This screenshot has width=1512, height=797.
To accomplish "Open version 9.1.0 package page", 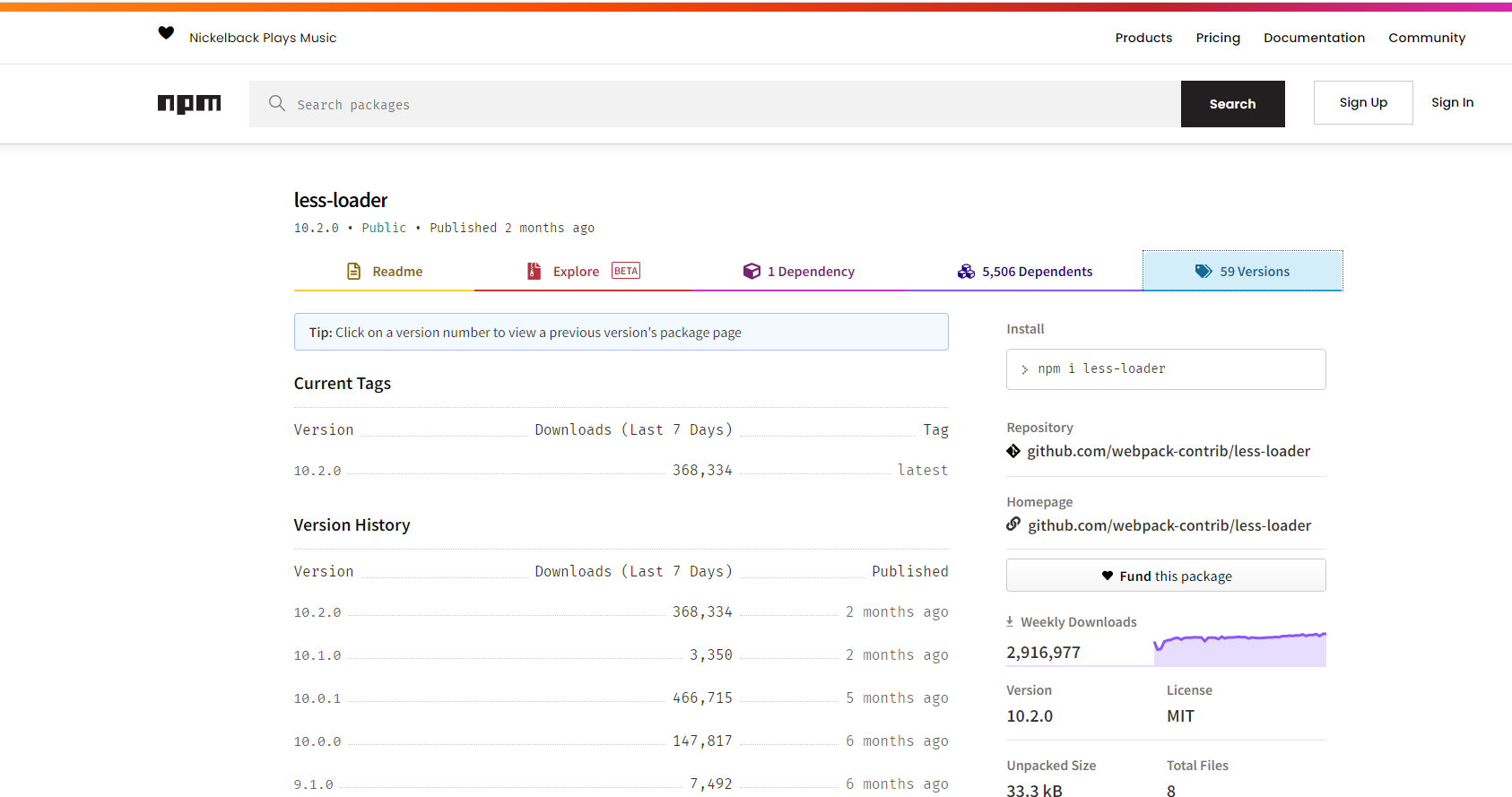I will (x=314, y=784).
